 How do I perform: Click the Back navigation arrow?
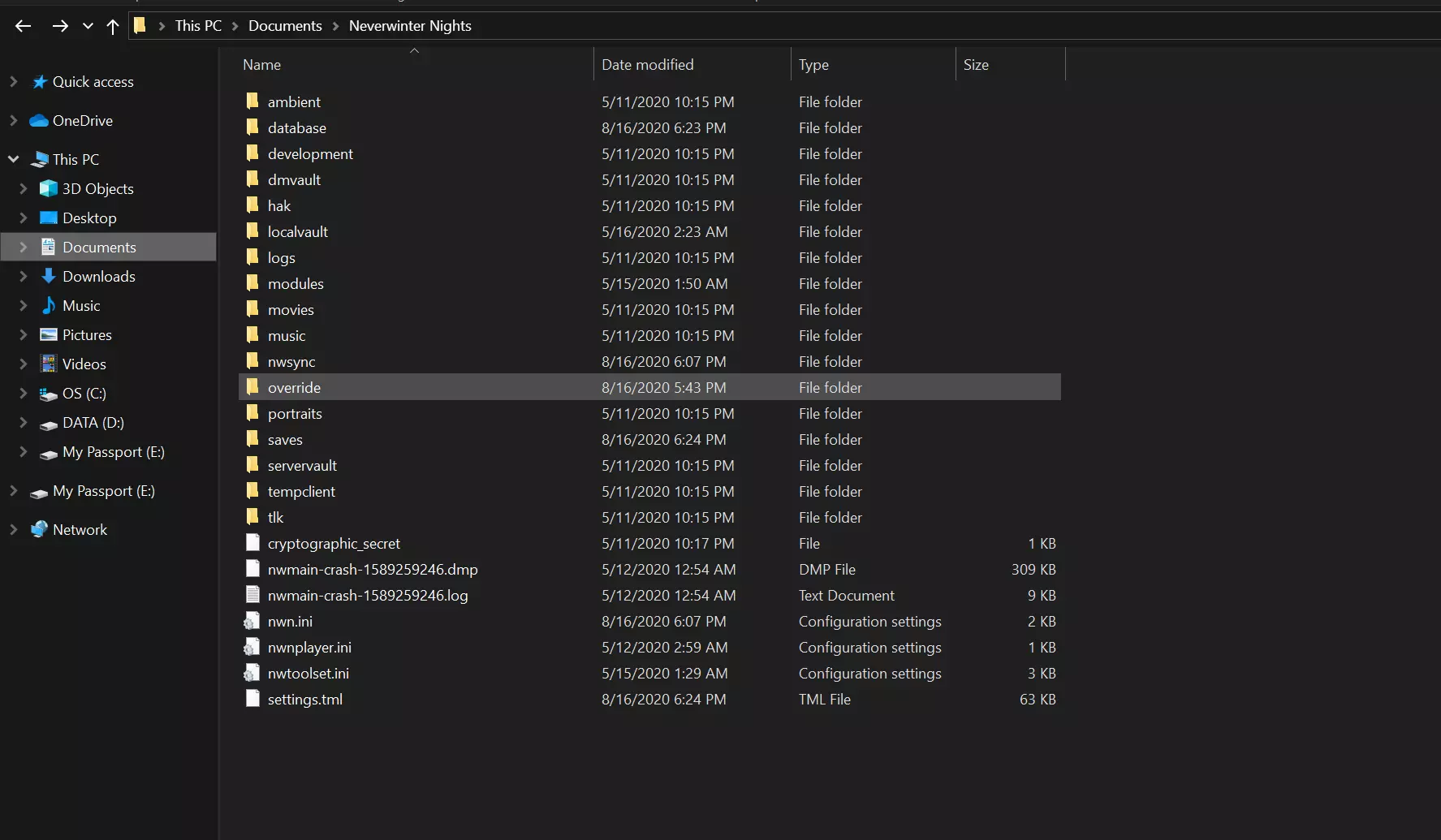tap(23, 26)
